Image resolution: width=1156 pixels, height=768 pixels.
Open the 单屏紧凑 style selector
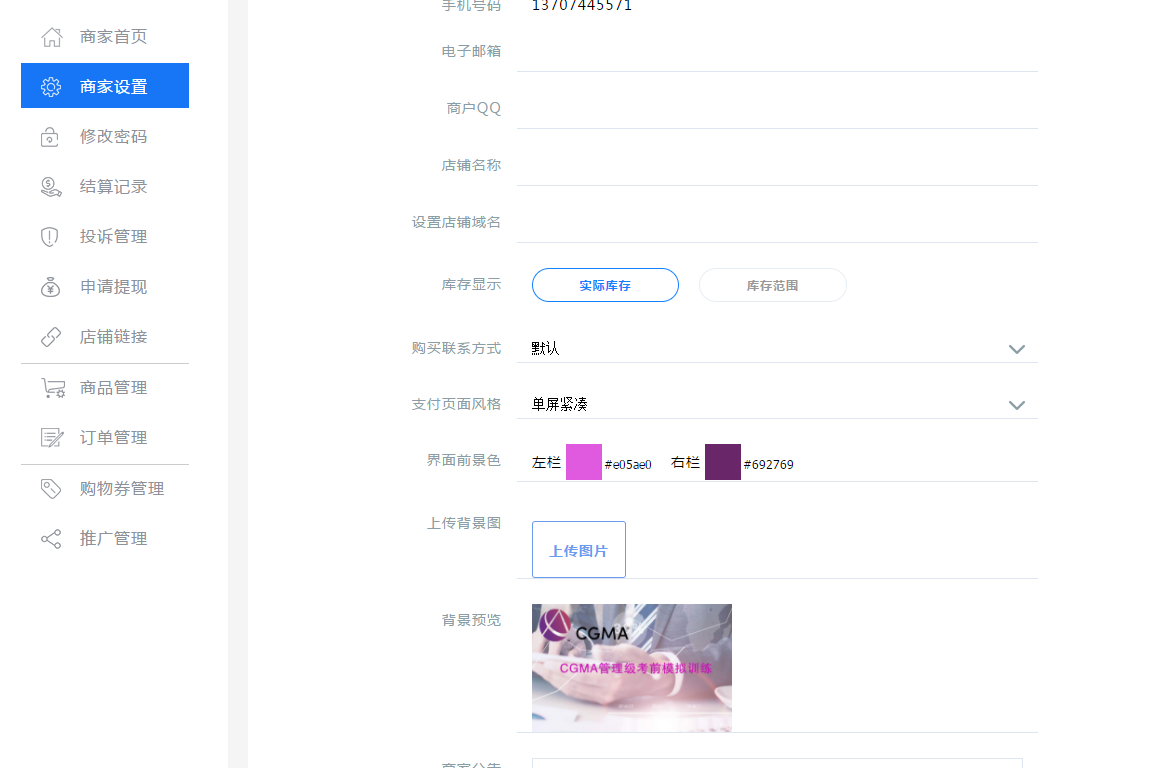[x=777, y=404]
